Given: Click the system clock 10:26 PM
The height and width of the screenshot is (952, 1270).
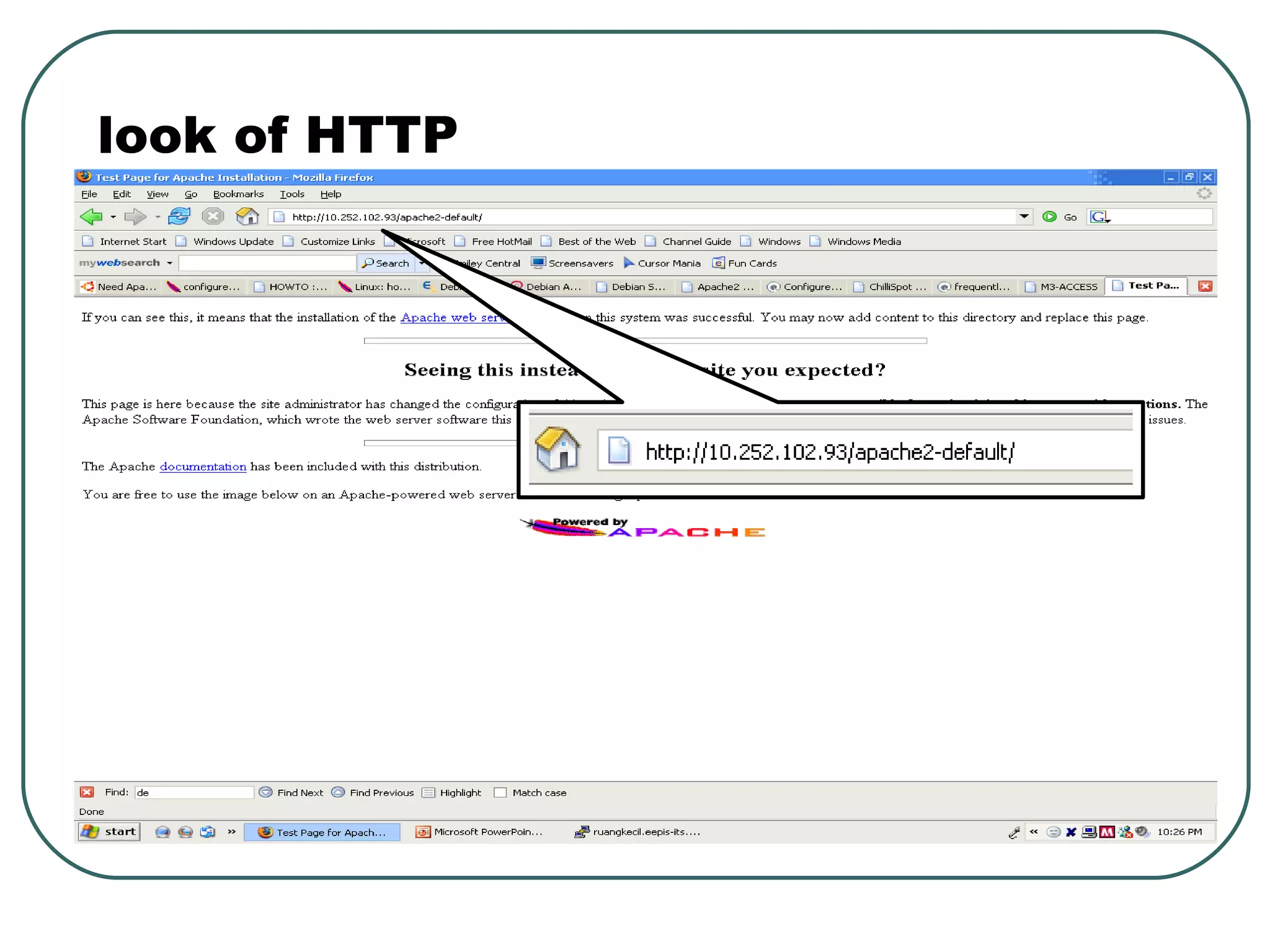Looking at the screenshot, I should (x=1179, y=832).
